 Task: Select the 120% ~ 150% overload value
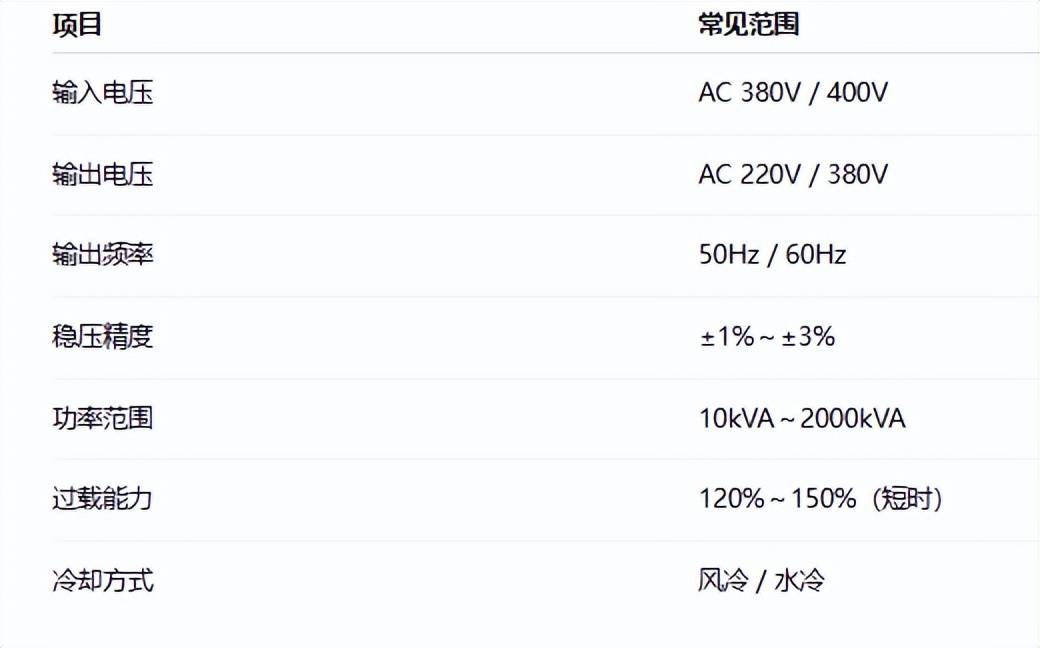pyautogui.click(x=777, y=498)
